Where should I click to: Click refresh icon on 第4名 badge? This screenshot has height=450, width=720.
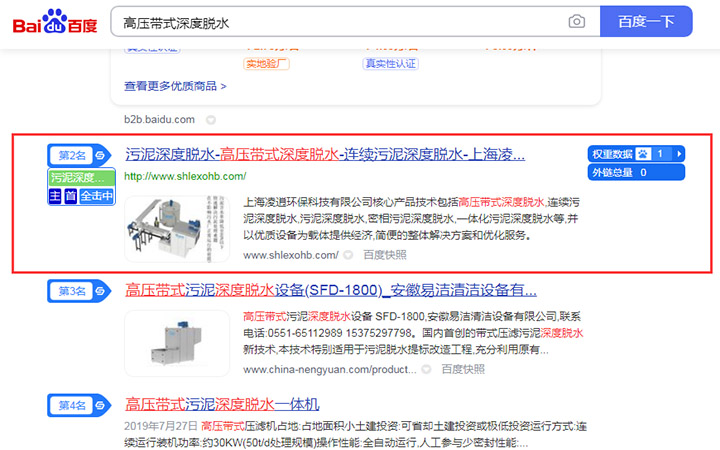point(100,405)
